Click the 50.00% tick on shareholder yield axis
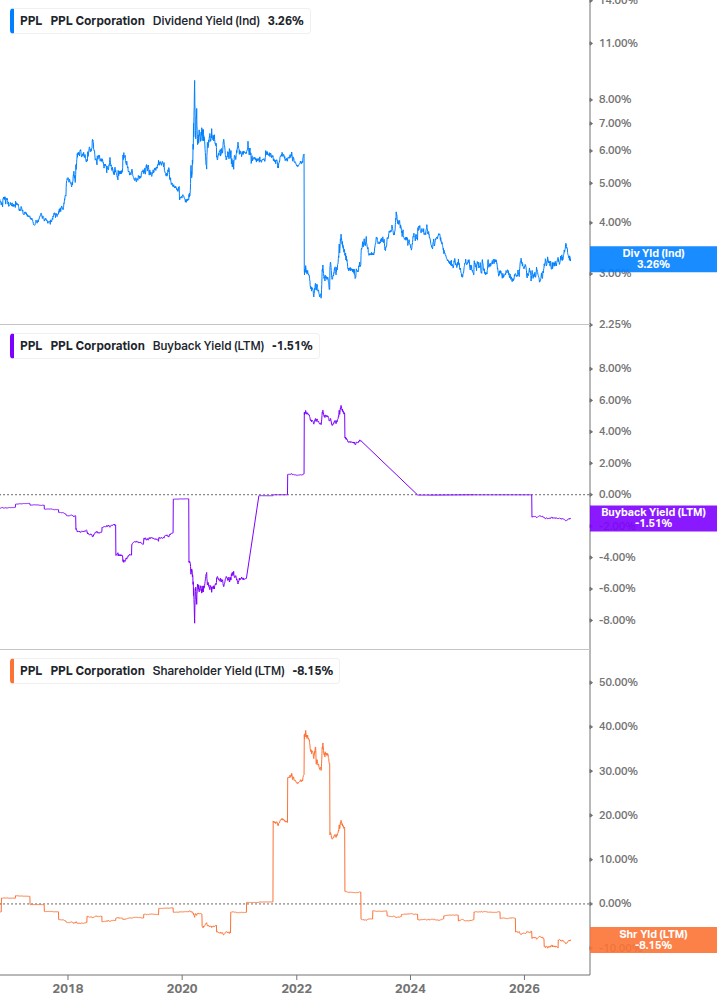This screenshot has width=717, height=1005. click(618, 683)
